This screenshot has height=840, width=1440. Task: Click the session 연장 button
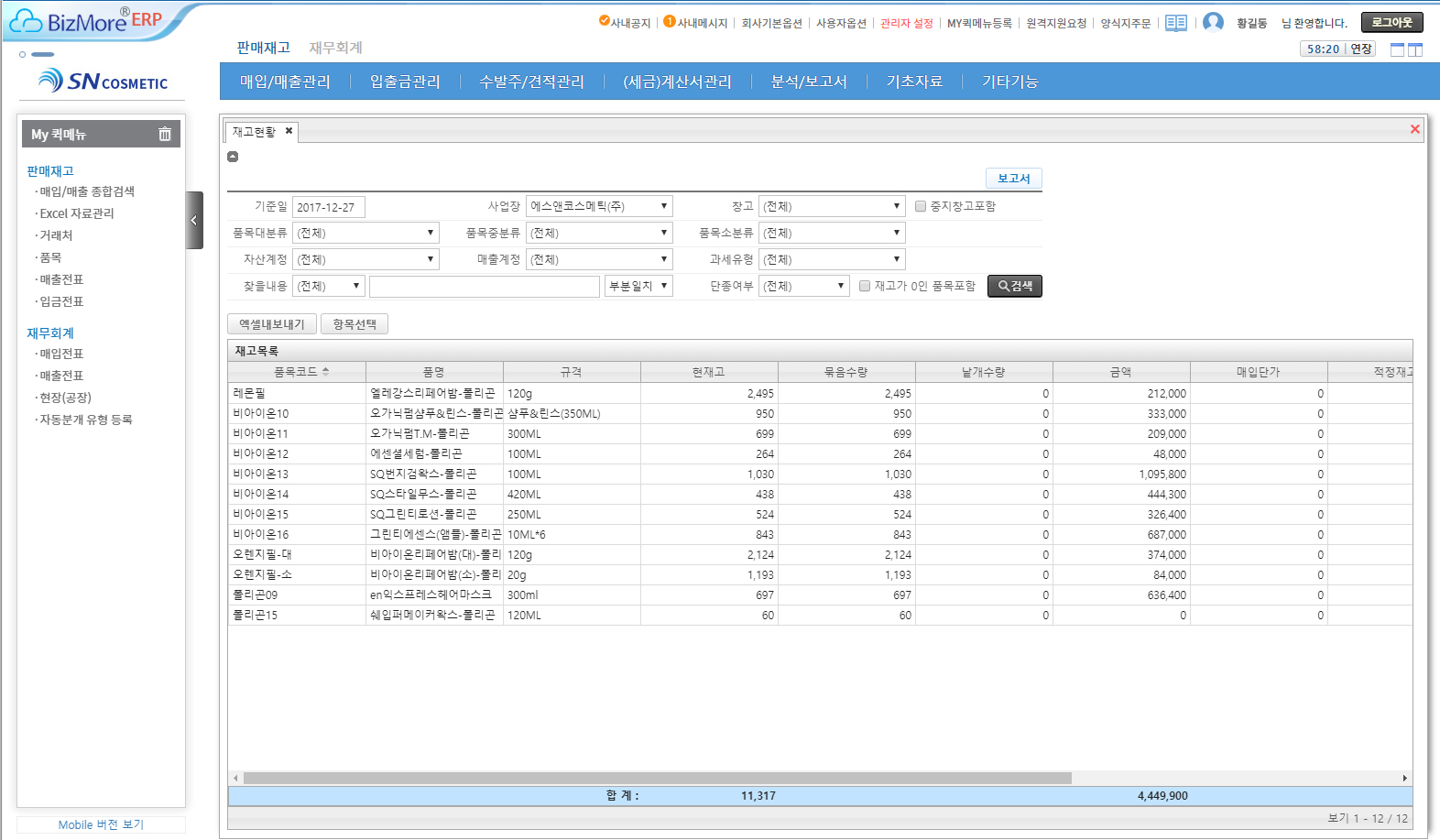point(1361,49)
